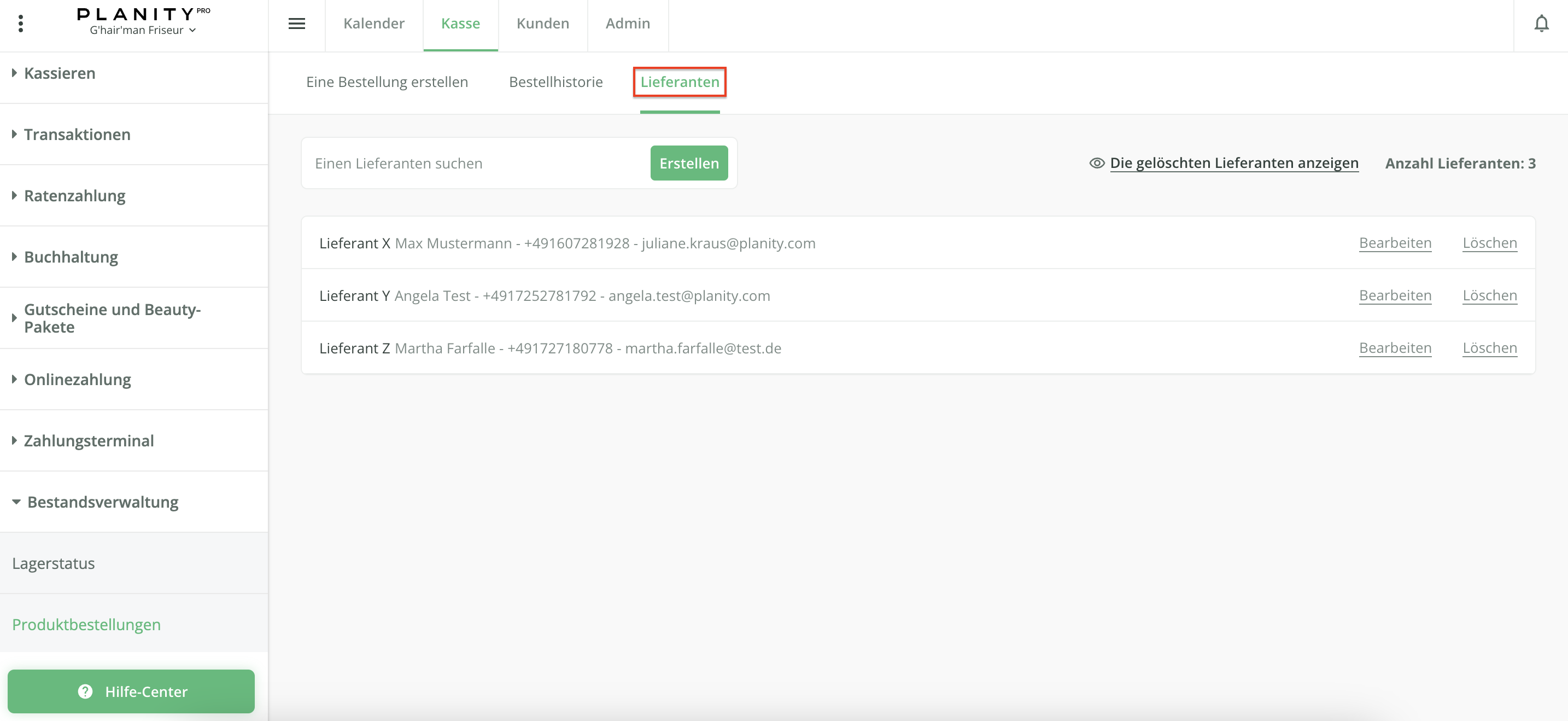1568x721 pixels.
Task: Expand the Zahlungsterminal section
Action: [x=88, y=440]
